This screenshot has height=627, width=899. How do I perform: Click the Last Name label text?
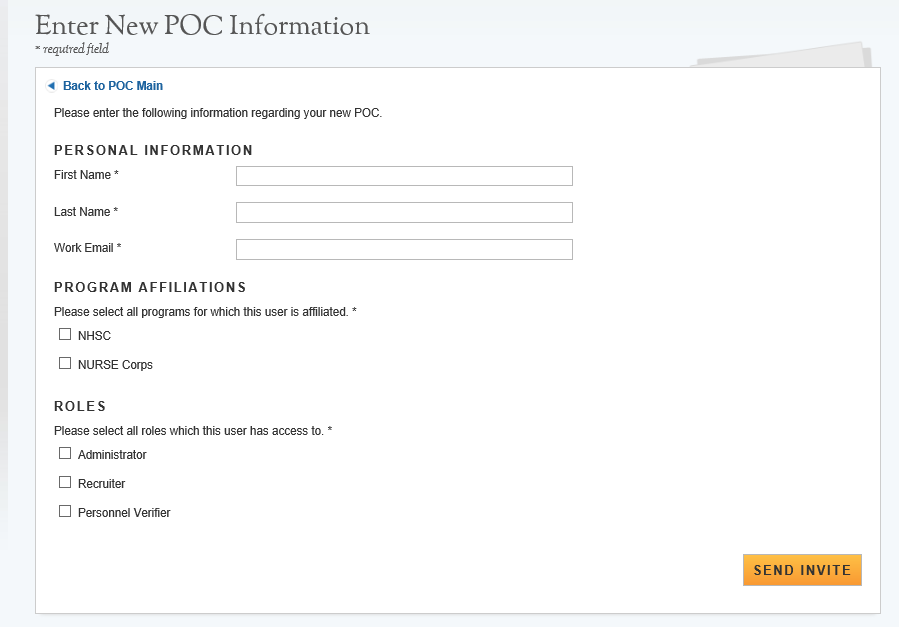(x=86, y=212)
